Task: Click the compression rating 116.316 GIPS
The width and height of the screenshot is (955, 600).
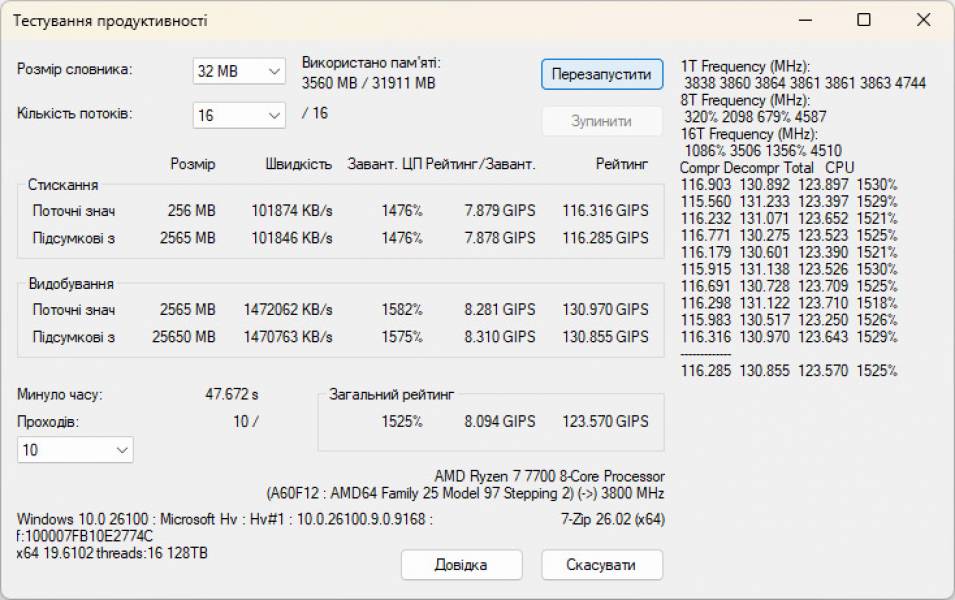Action: [x=605, y=211]
